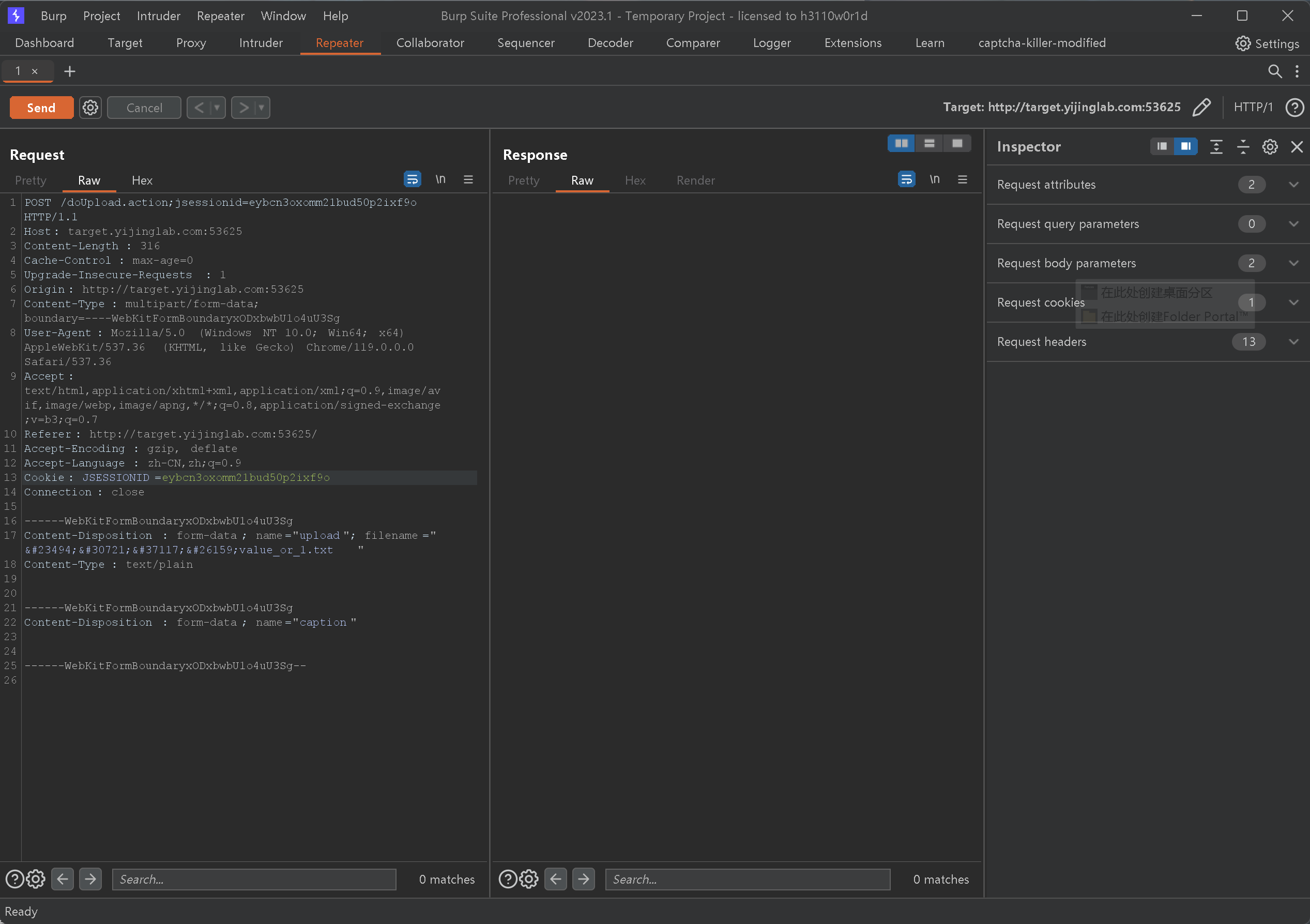Open the forward history dropdown arrow

[262, 108]
